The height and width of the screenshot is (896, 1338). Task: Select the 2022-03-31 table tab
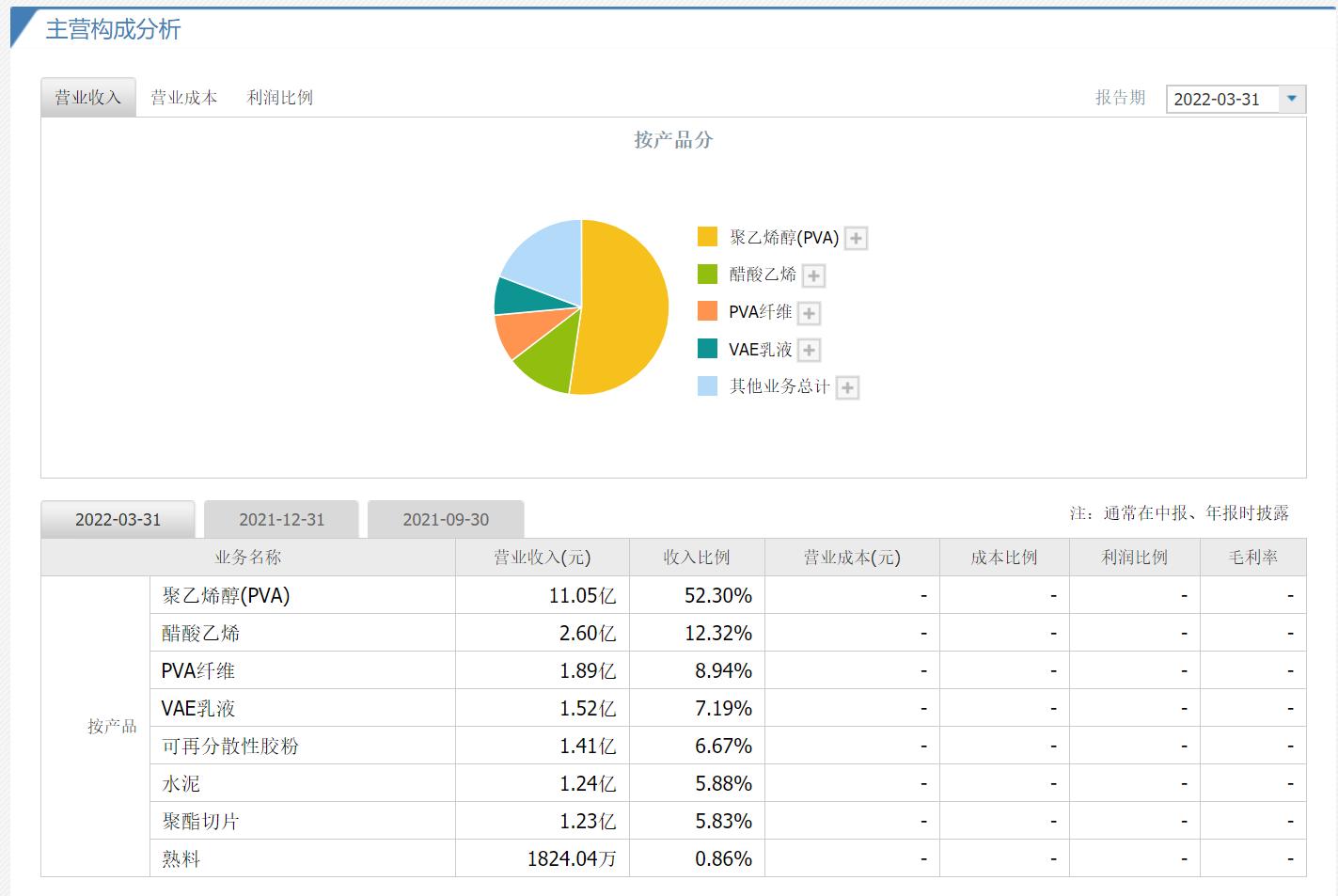118,519
